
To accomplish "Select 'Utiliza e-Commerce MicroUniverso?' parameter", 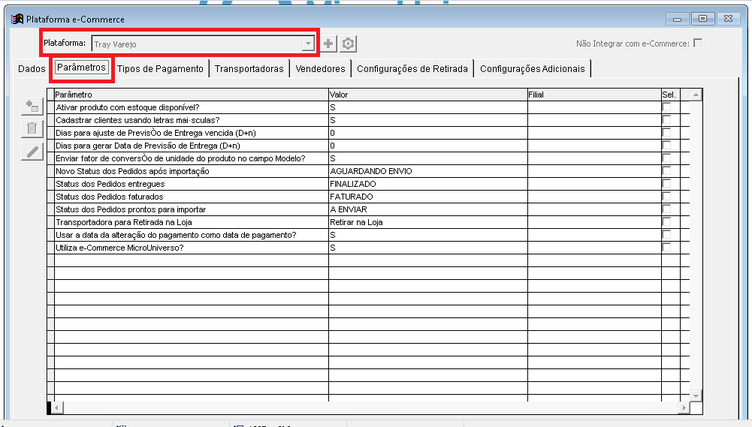I will [191, 248].
